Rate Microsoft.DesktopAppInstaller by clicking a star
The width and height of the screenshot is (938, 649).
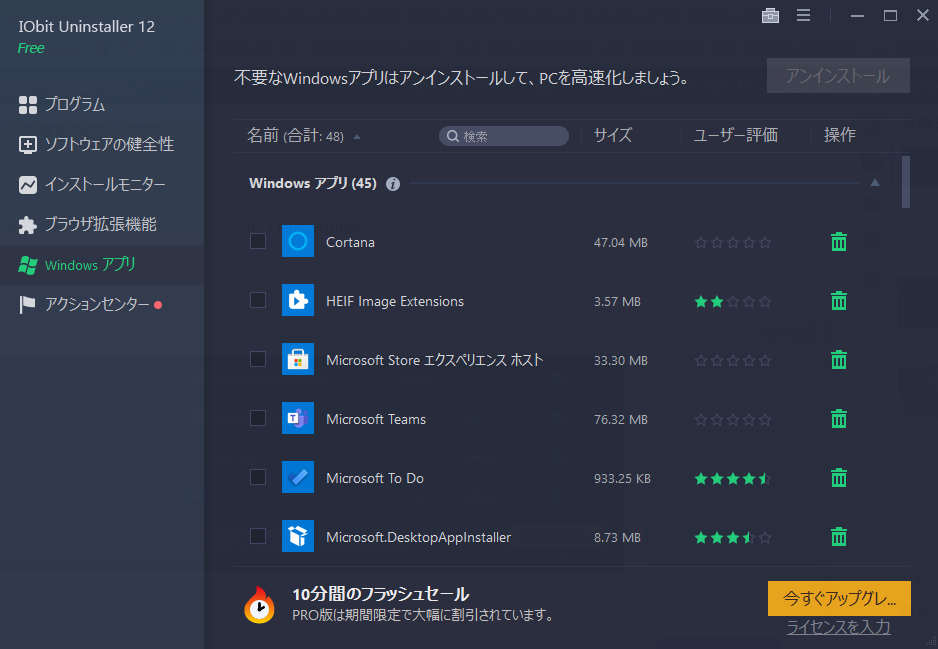[x=733, y=536]
